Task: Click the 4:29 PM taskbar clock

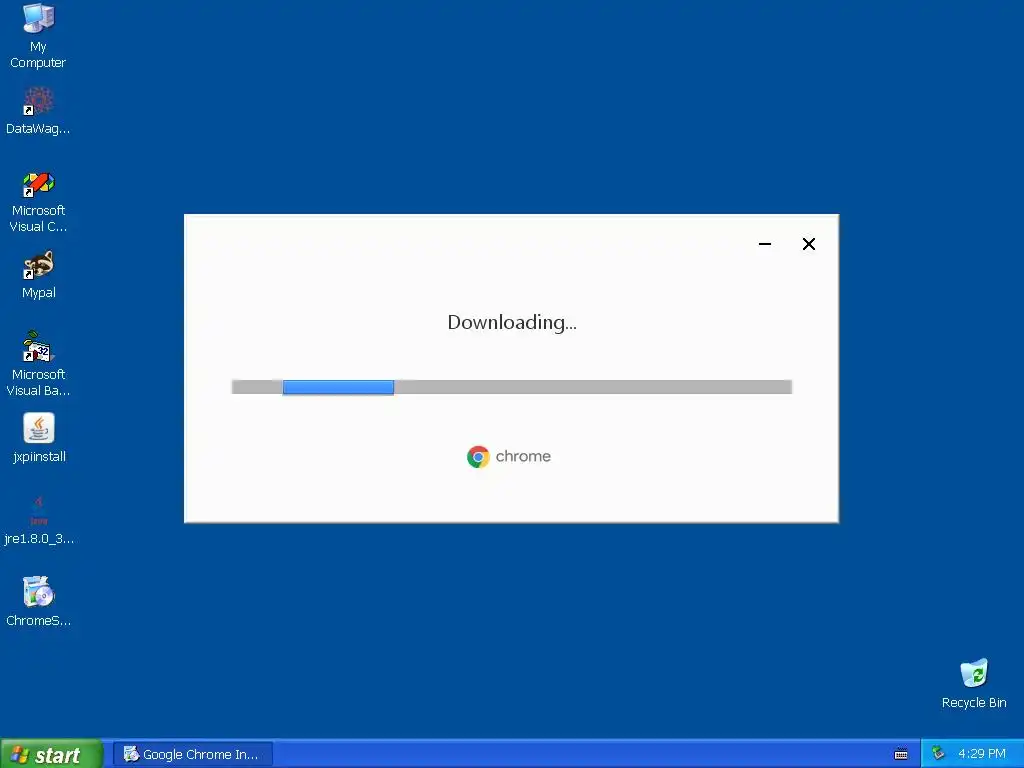Action: pos(982,754)
